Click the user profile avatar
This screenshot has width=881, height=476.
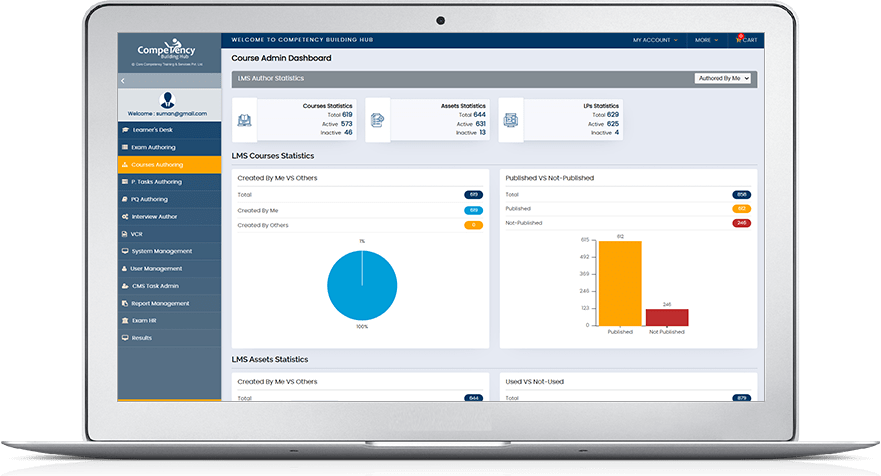[168, 98]
